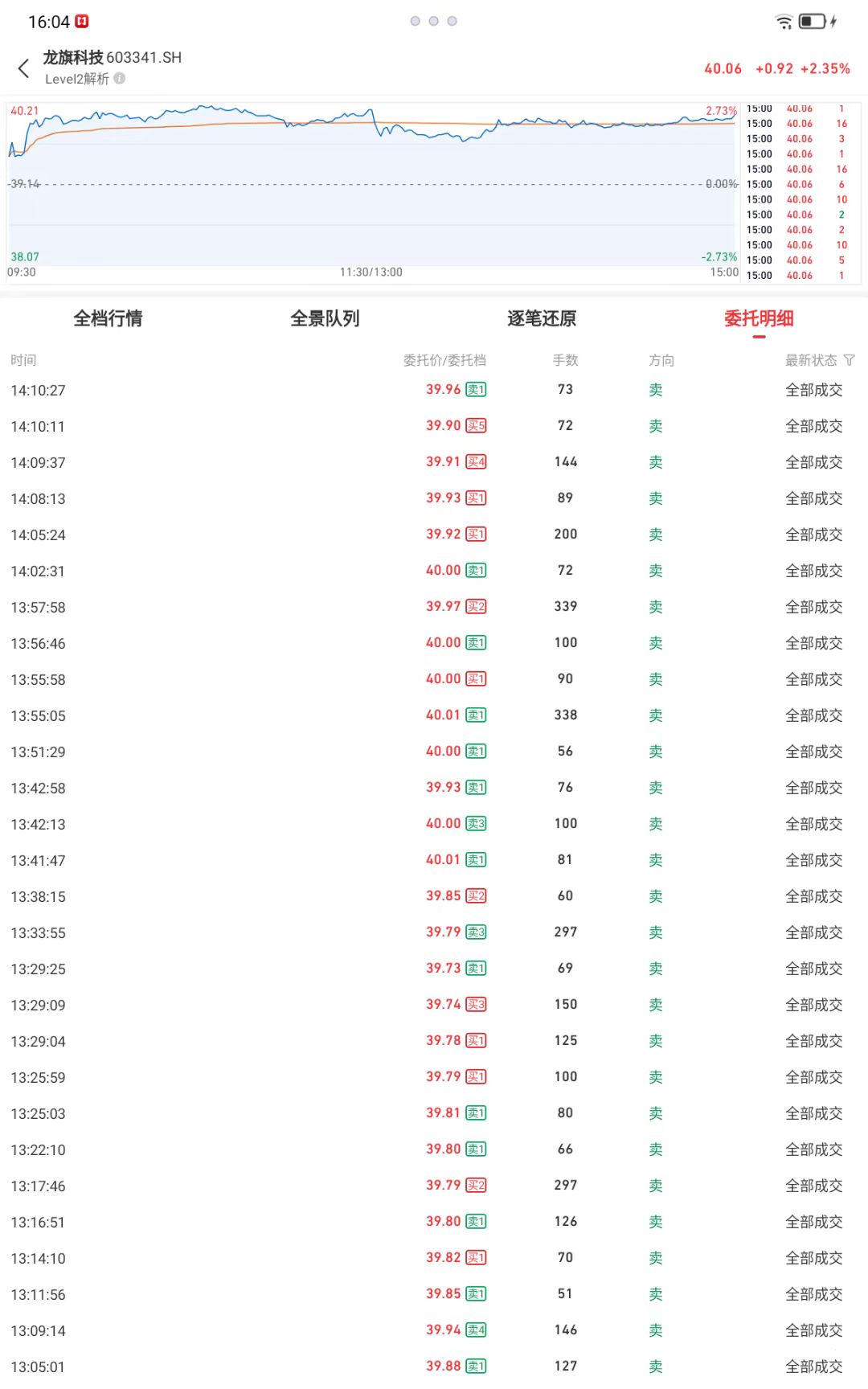Select the 卖 direction at 13:55:58
This screenshot has width=868, height=1389.
[x=656, y=679]
